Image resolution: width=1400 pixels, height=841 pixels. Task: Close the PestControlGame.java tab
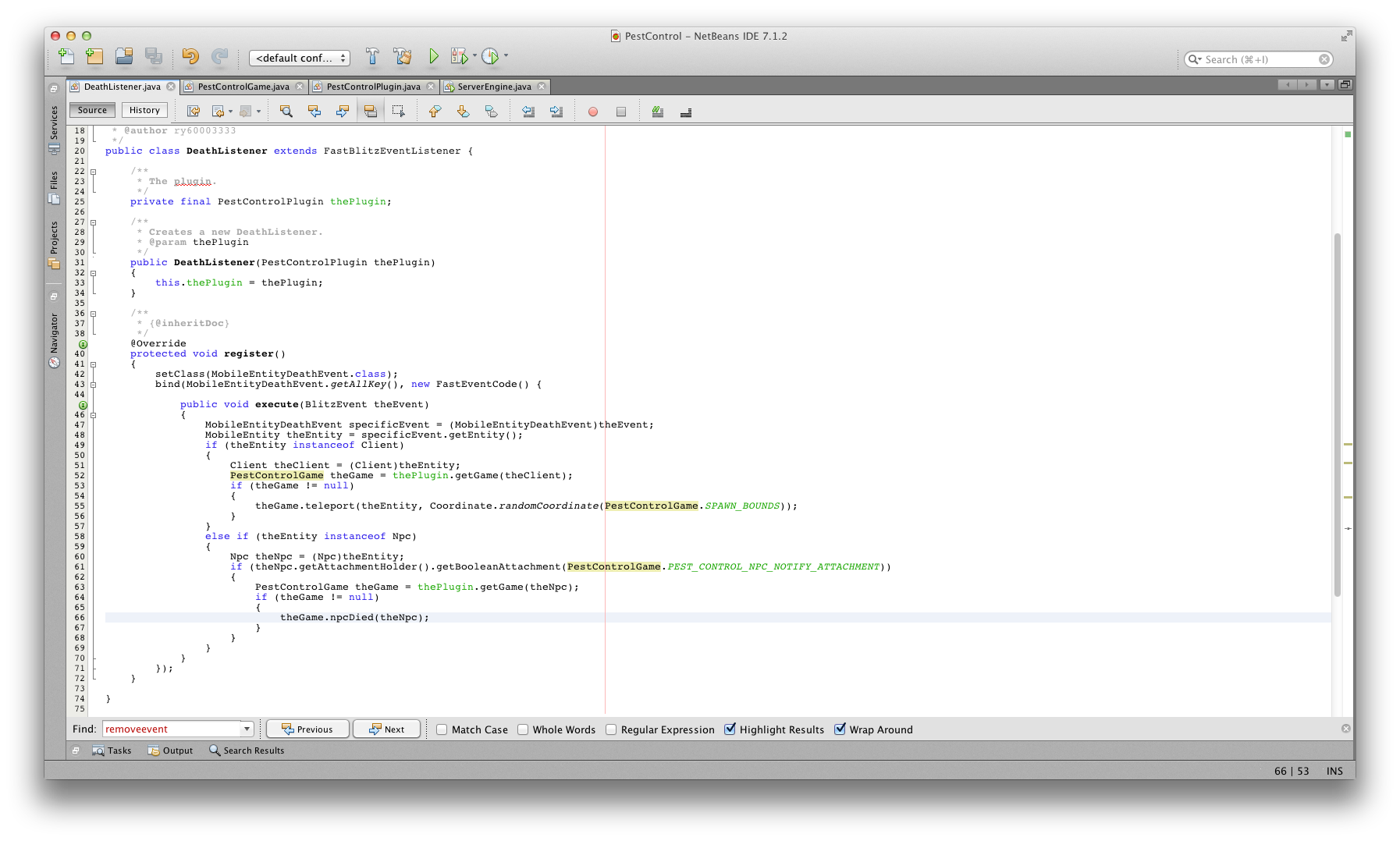[300, 87]
